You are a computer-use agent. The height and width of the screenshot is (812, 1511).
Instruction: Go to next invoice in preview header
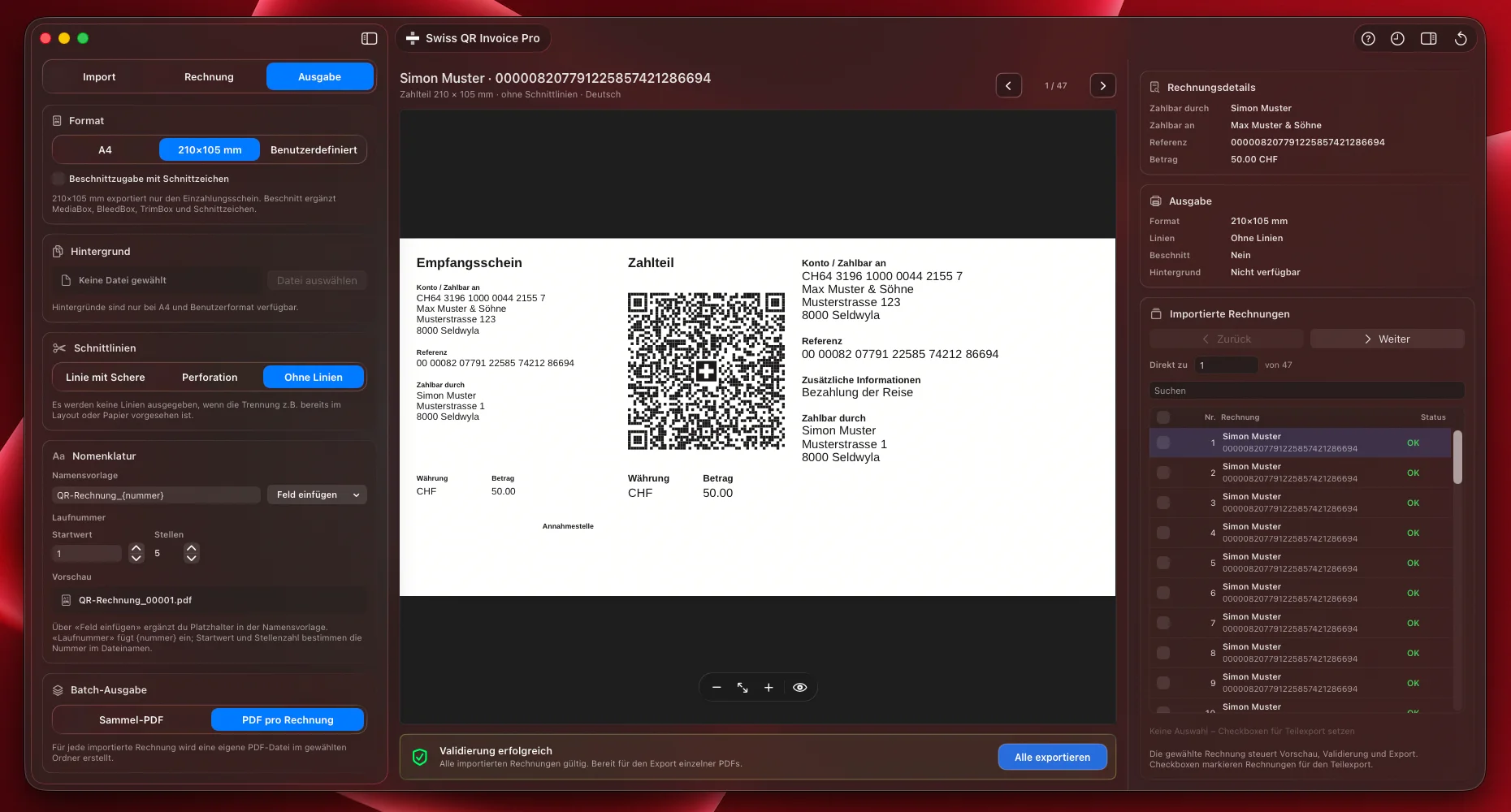(x=1102, y=85)
